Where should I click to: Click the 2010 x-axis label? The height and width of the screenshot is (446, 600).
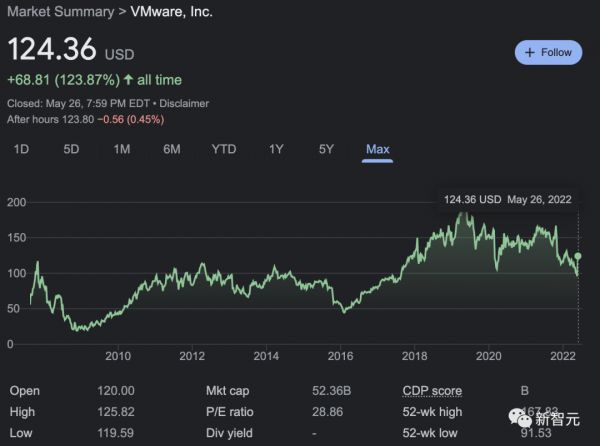click(x=118, y=356)
